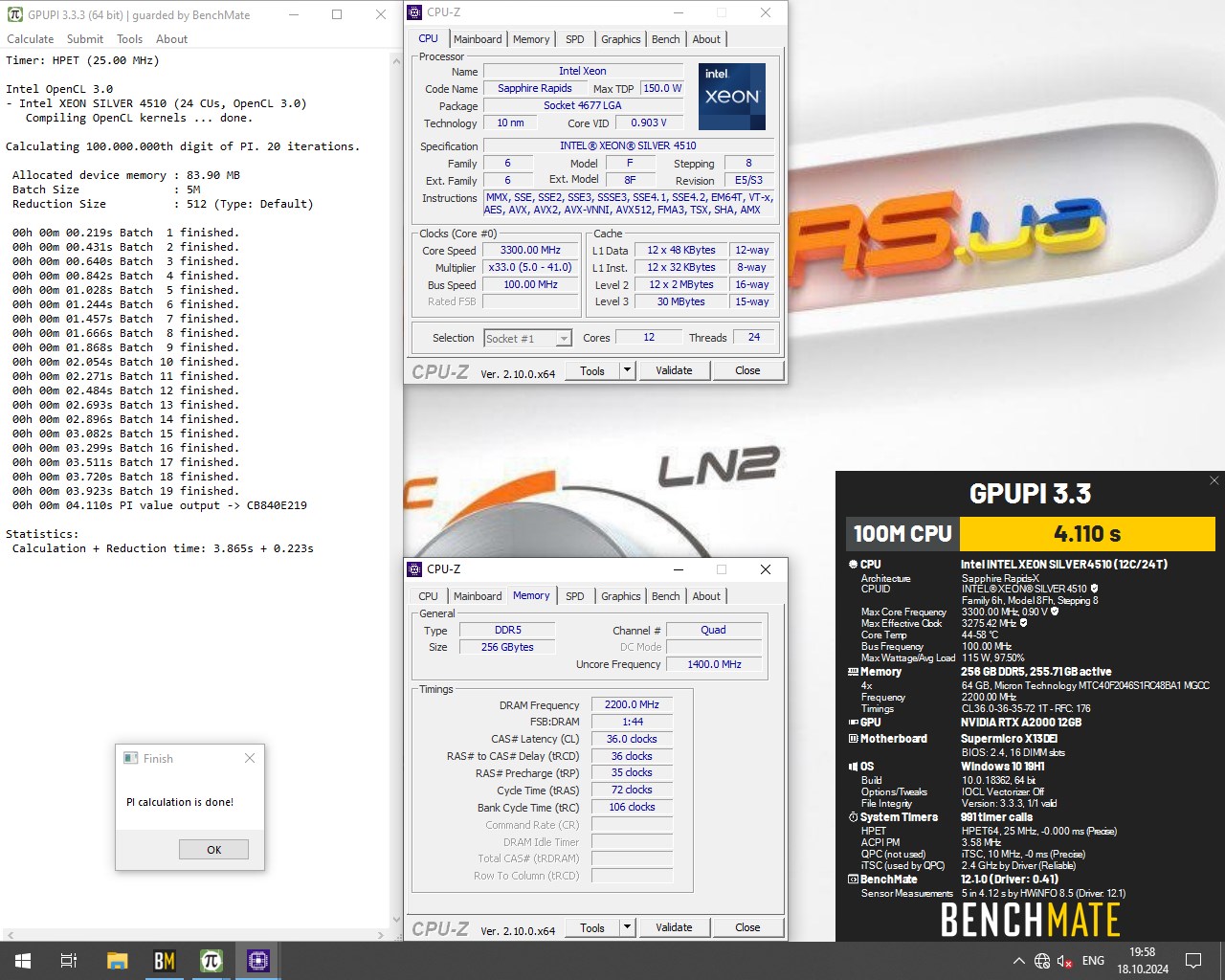1225x980 pixels.
Task: Select Mainboard tab in bottom CPU-Z window
Action: [478, 596]
